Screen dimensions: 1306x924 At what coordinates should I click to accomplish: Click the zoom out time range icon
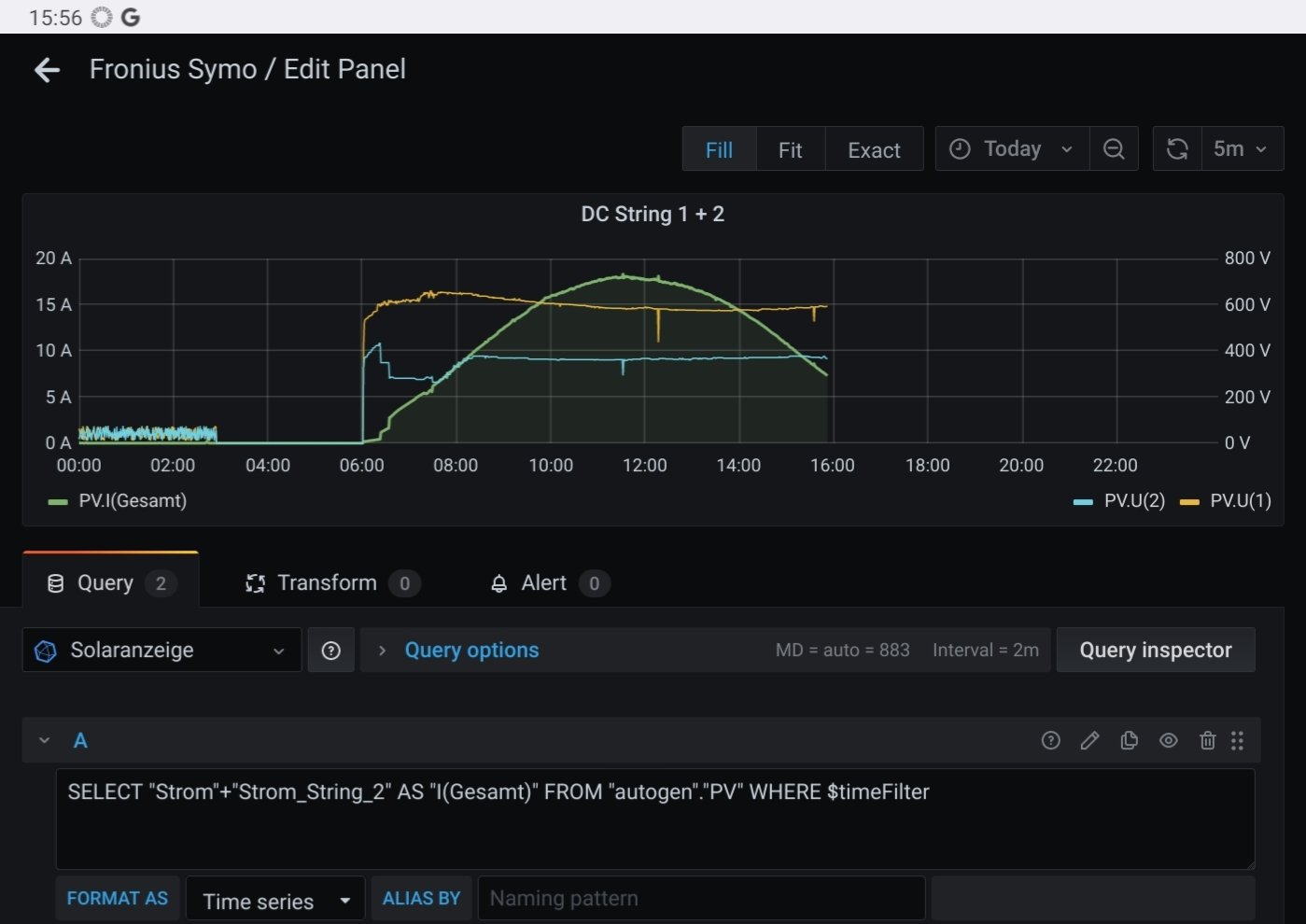click(1114, 149)
